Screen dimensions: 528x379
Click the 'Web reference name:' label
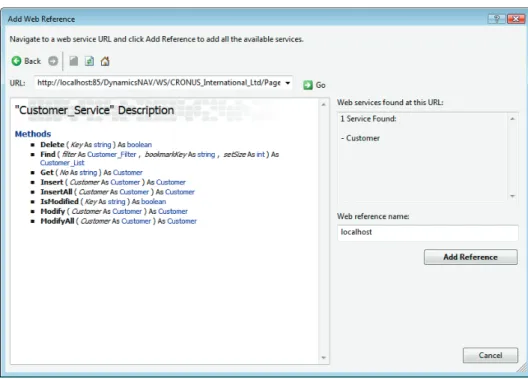coord(373,216)
